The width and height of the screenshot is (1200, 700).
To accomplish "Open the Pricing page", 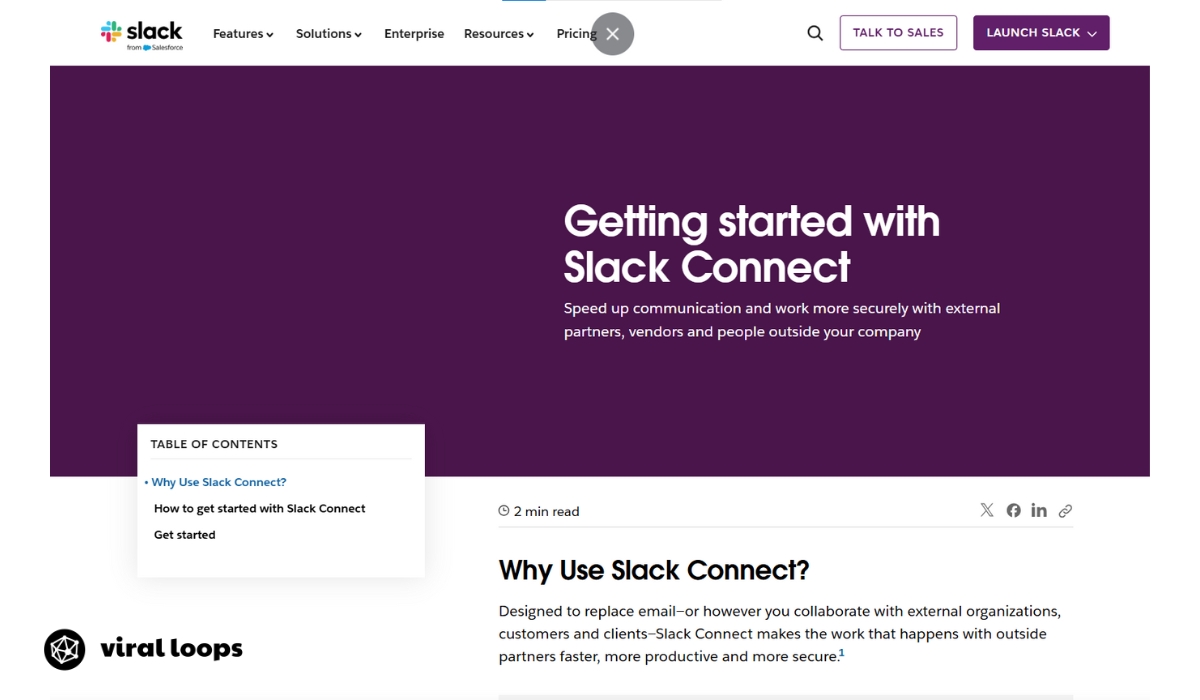I will coord(576,34).
